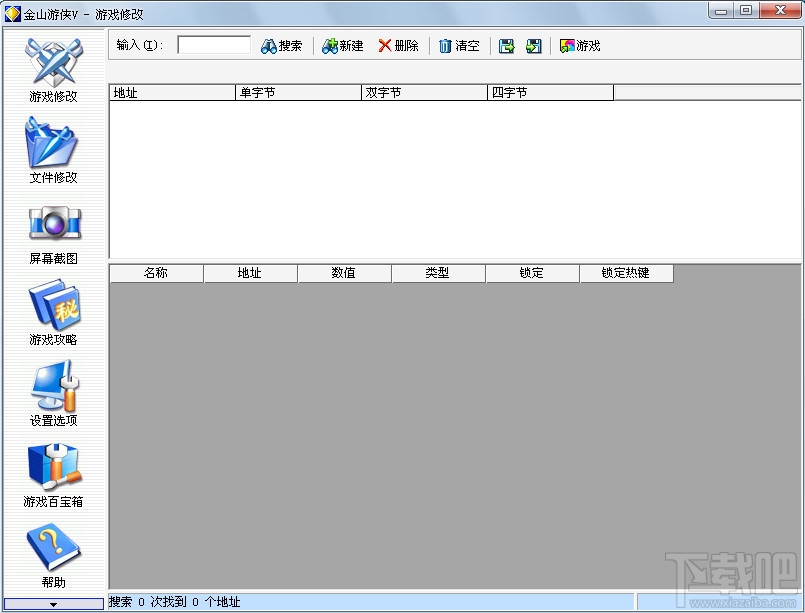The width and height of the screenshot is (805, 613).
Task: Click the 名称 column header
Action: (156, 273)
